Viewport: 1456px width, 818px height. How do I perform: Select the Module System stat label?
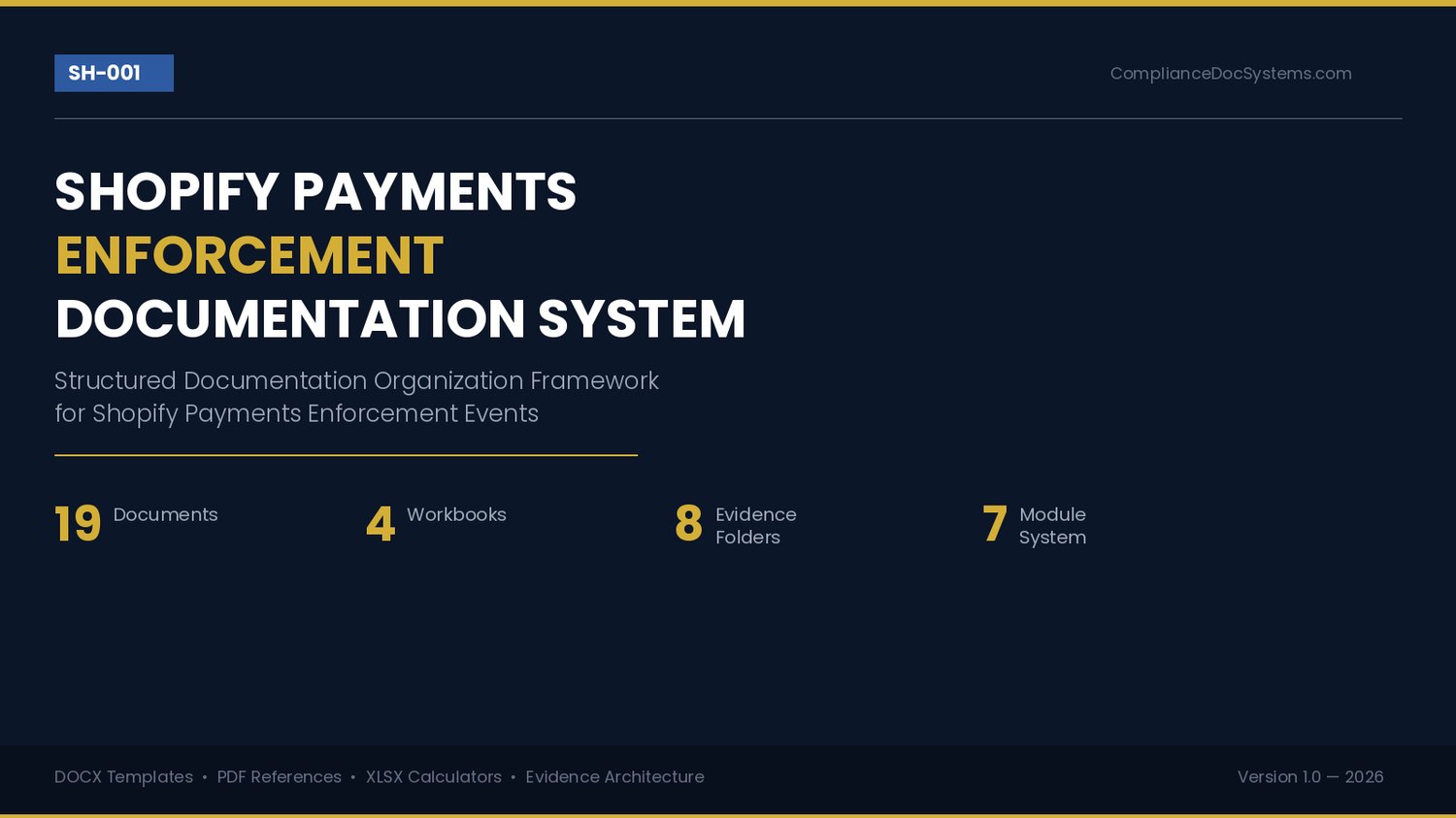pos(1052,526)
